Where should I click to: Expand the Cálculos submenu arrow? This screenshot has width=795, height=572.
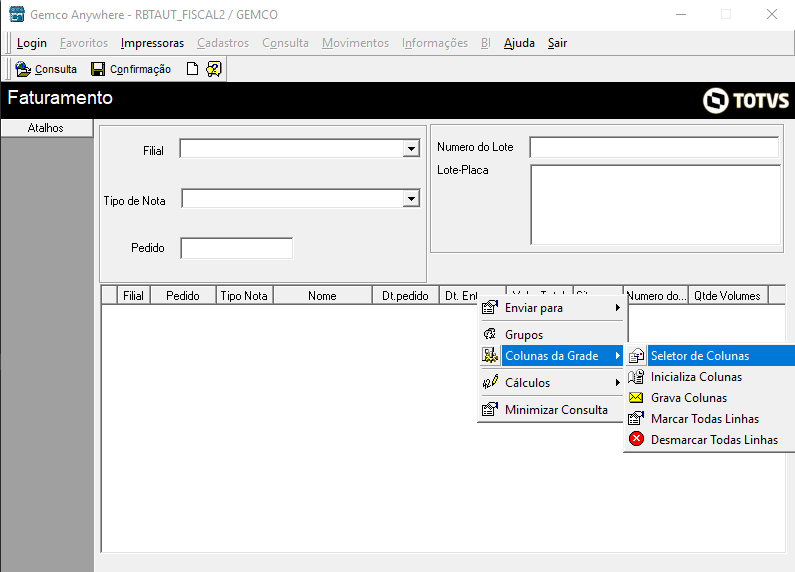pyautogui.click(x=618, y=382)
